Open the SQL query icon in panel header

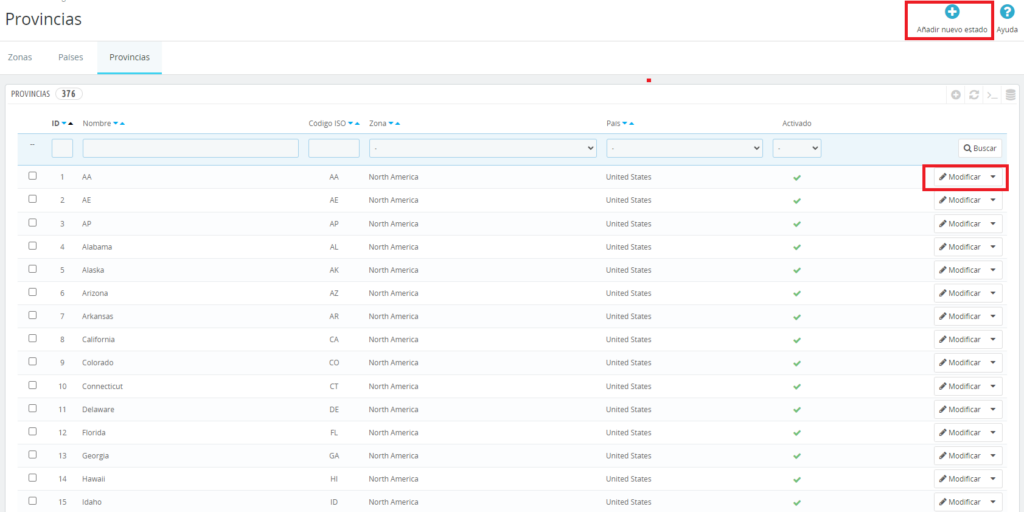pyautogui.click(x=992, y=95)
